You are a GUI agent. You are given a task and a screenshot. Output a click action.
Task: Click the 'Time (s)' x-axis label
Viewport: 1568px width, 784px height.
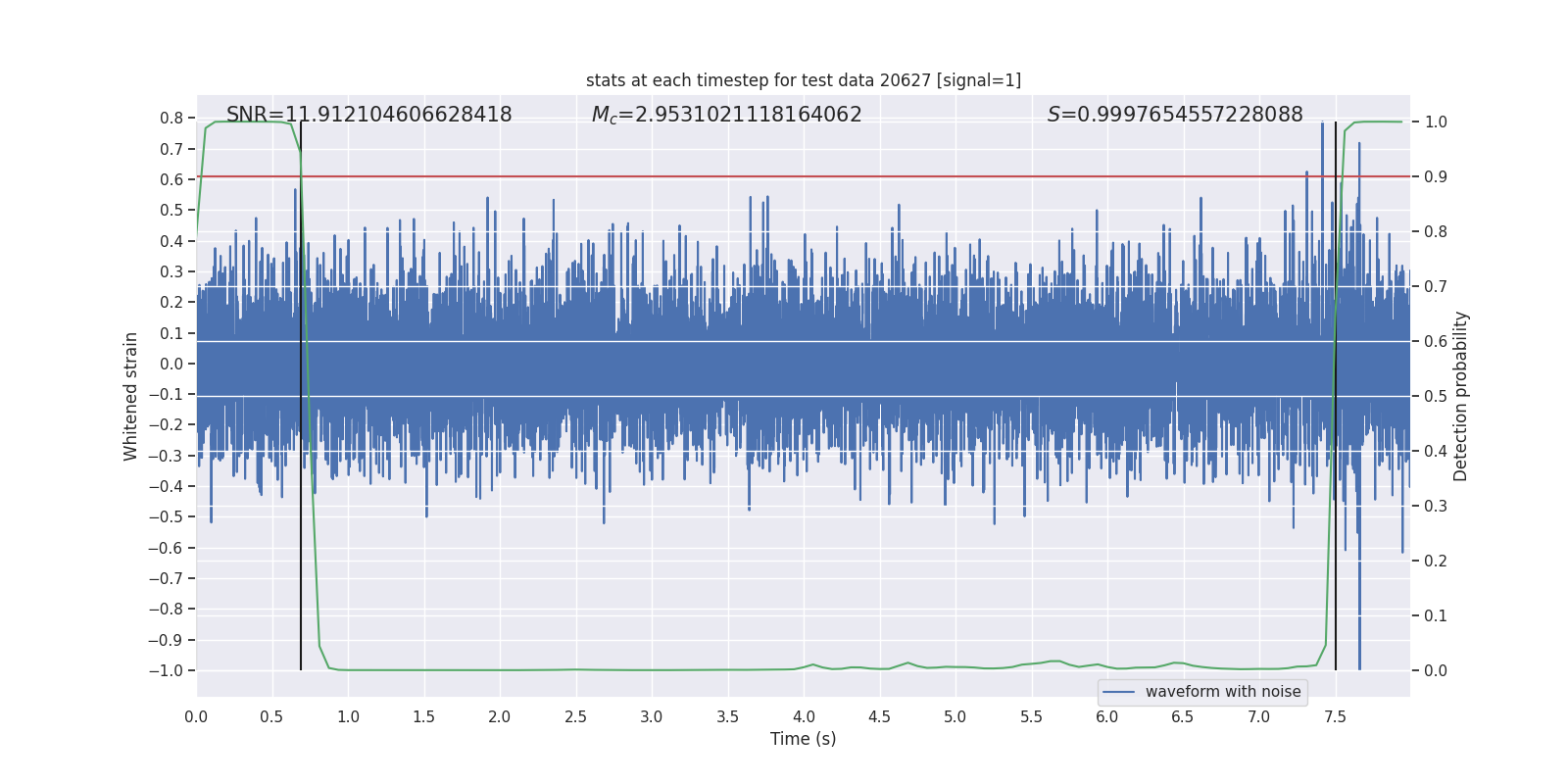[x=803, y=739]
